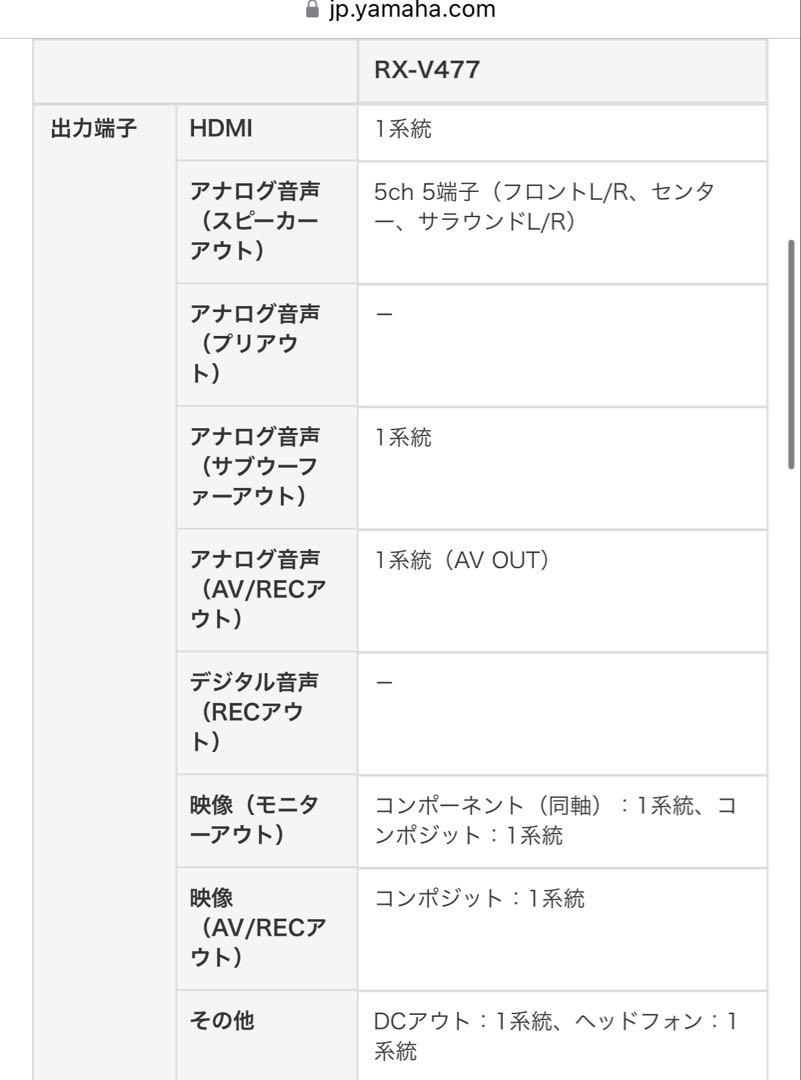Click the padlock icon beside jp.yamaha.com
Image resolution: width=801 pixels, height=1080 pixels.
pos(312,9)
